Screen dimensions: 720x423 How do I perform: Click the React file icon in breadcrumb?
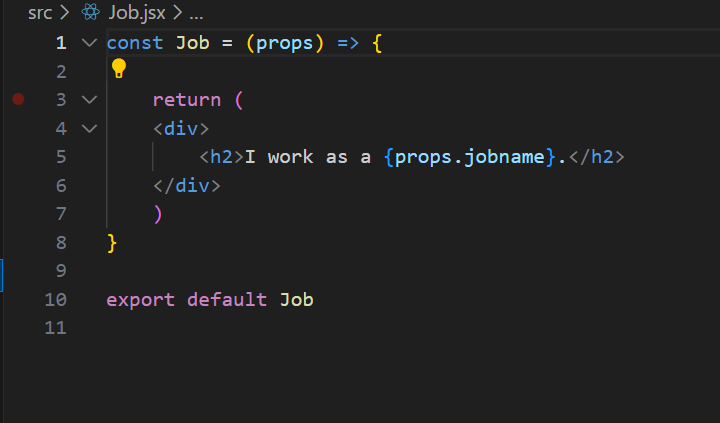tap(90, 12)
